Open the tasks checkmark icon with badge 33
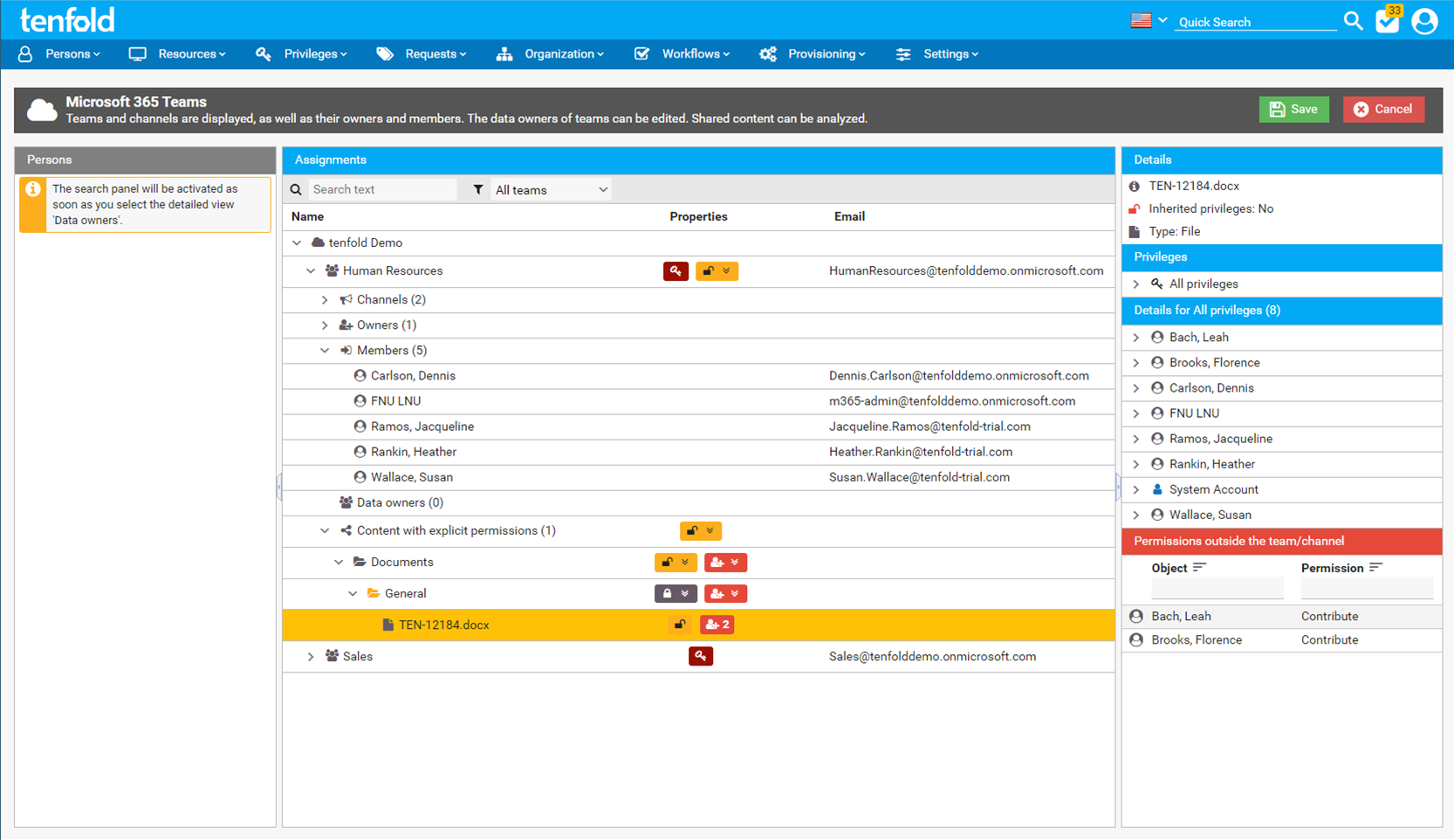This screenshot has height=840, width=1454. pyautogui.click(x=1388, y=20)
